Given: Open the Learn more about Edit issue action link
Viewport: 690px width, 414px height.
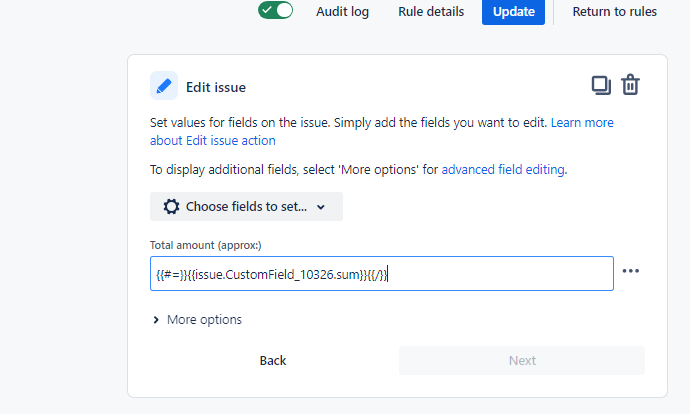Looking at the screenshot, I should pyautogui.click(x=582, y=123).
